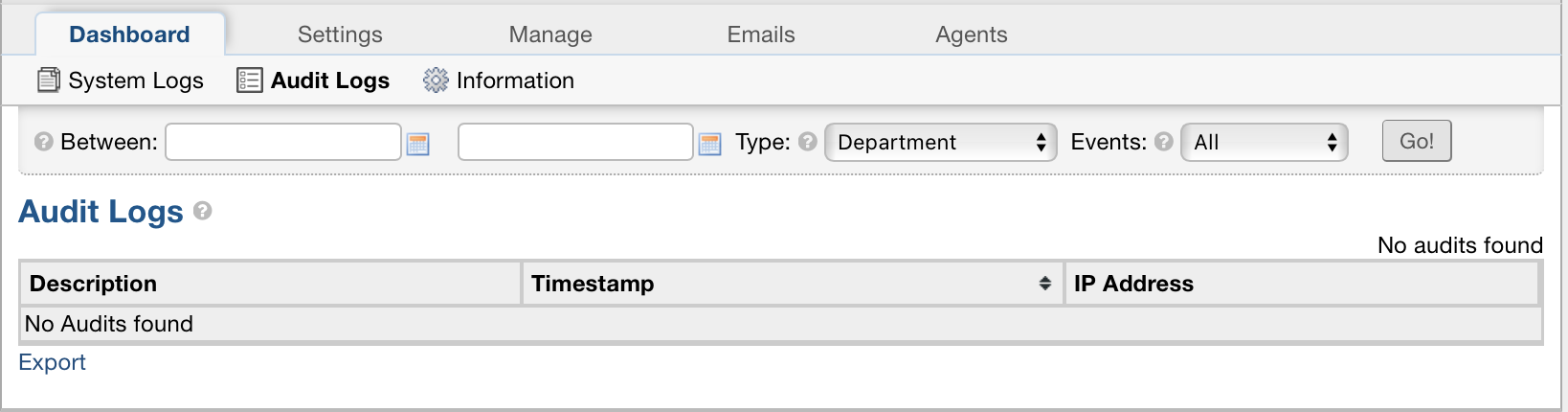Click the help icon next to Events

1164,142
